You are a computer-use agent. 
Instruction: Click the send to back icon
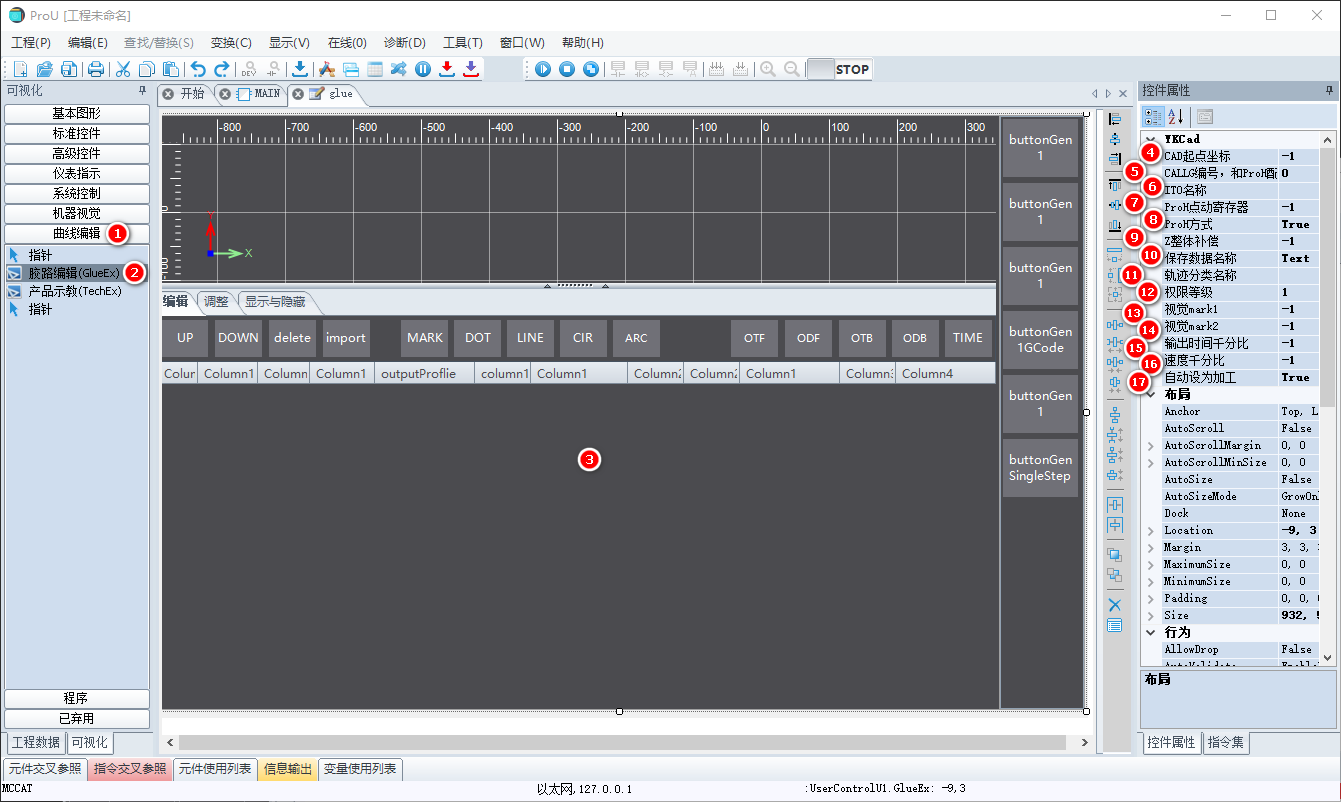(x=1115, y=575)
